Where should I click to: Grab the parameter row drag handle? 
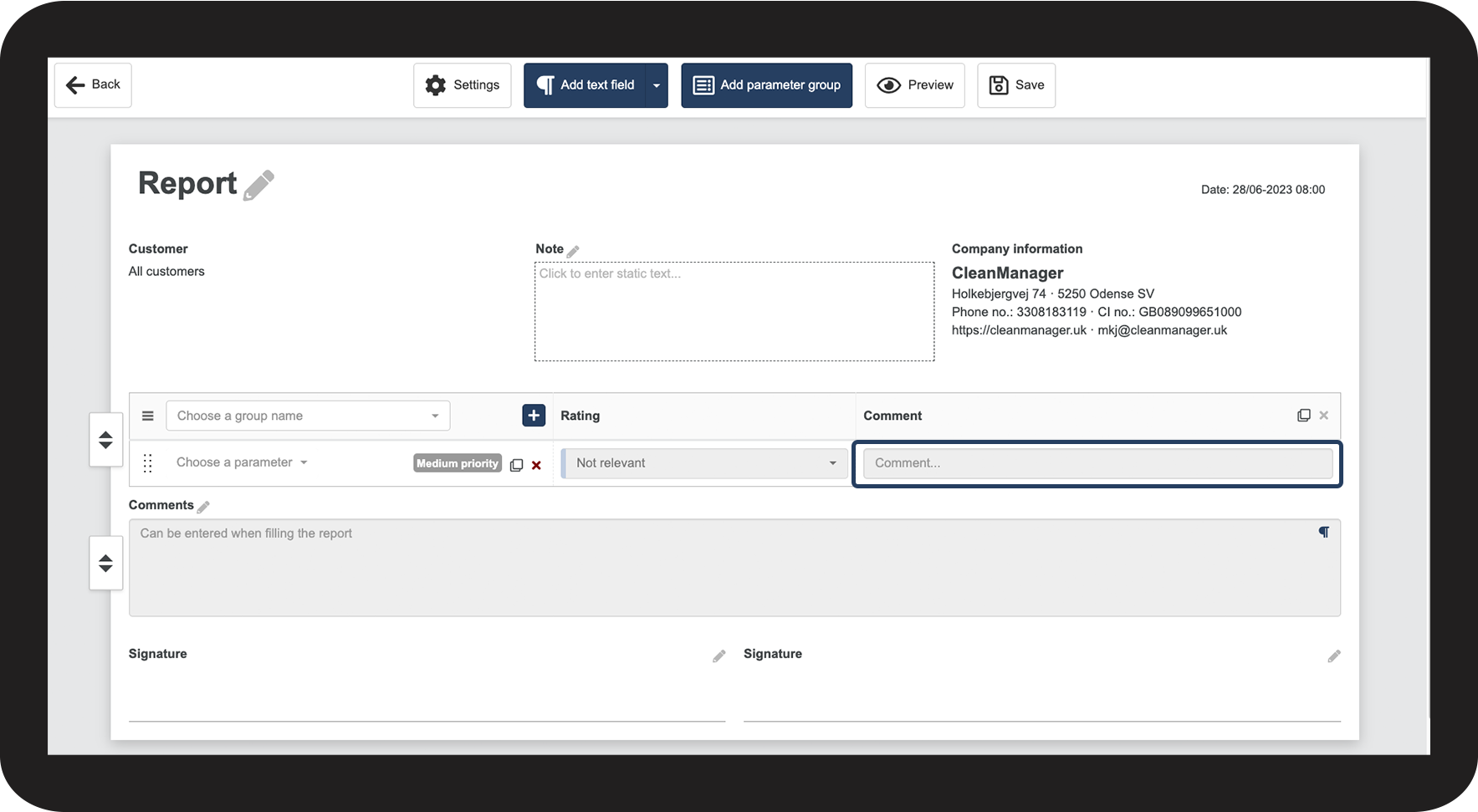point(148,463)
